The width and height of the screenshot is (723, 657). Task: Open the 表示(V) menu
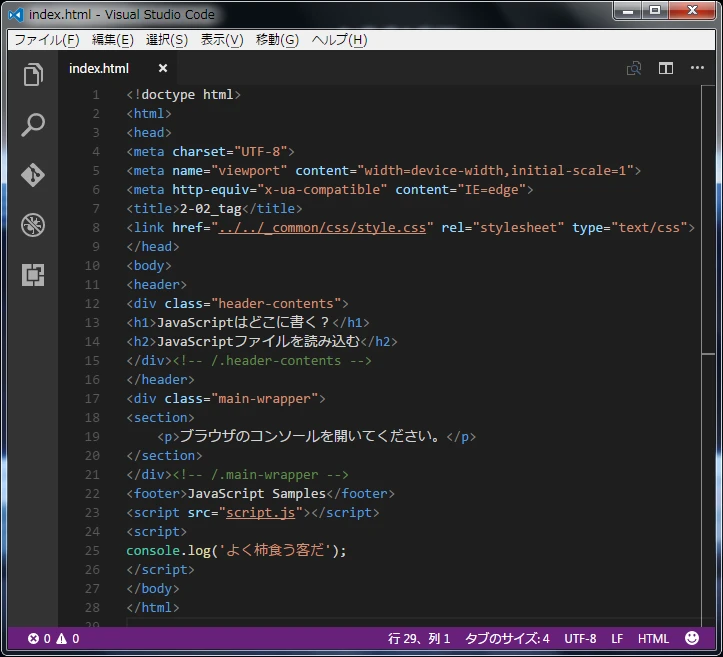222,40
